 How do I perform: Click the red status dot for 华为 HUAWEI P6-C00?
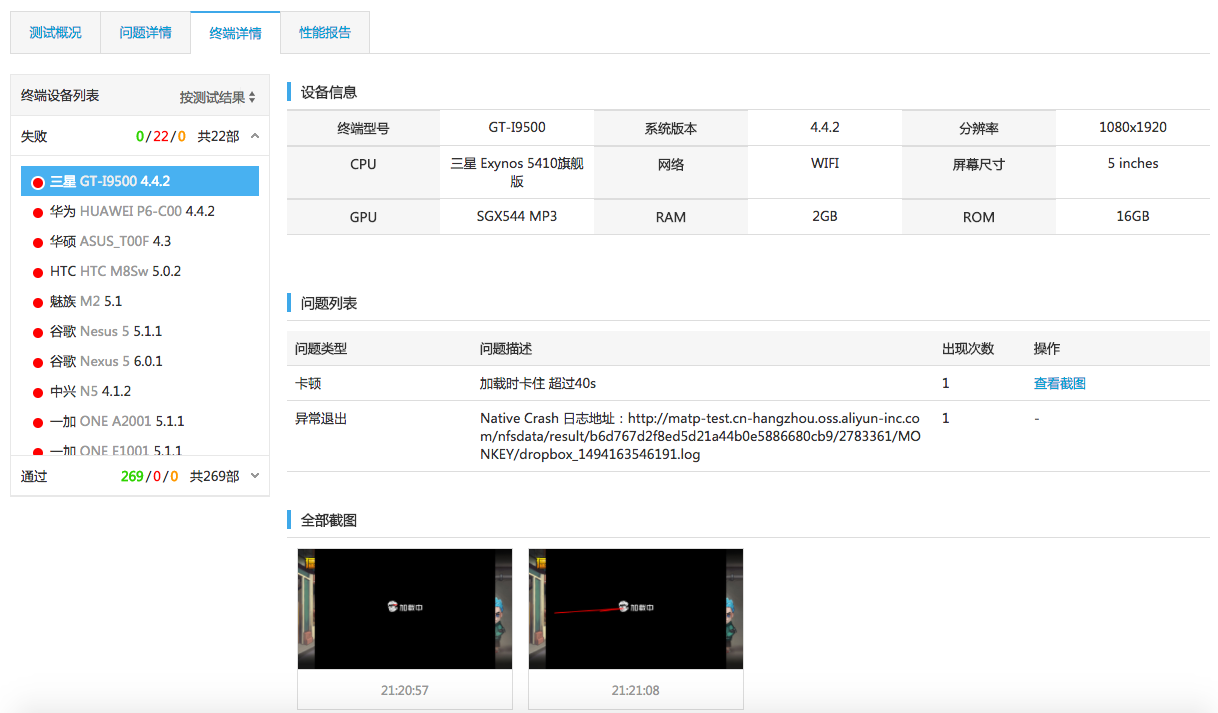pos(38,212)
